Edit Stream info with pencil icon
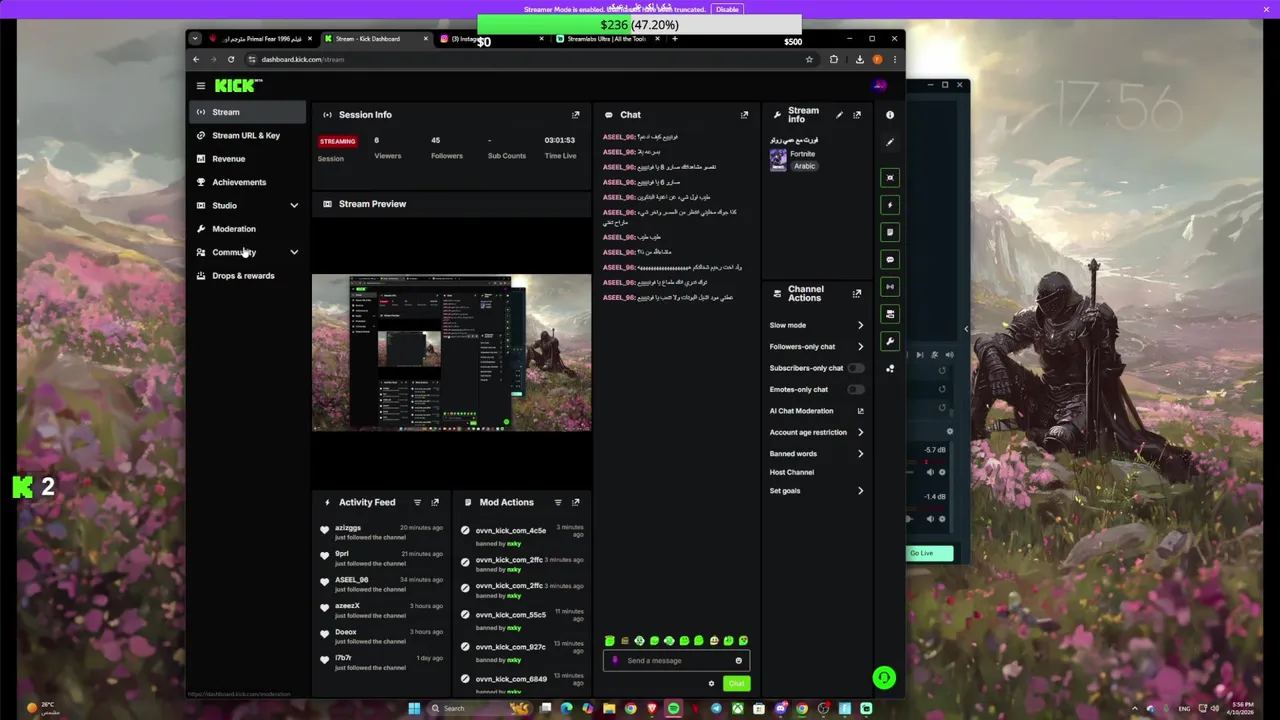 (839, 115)
